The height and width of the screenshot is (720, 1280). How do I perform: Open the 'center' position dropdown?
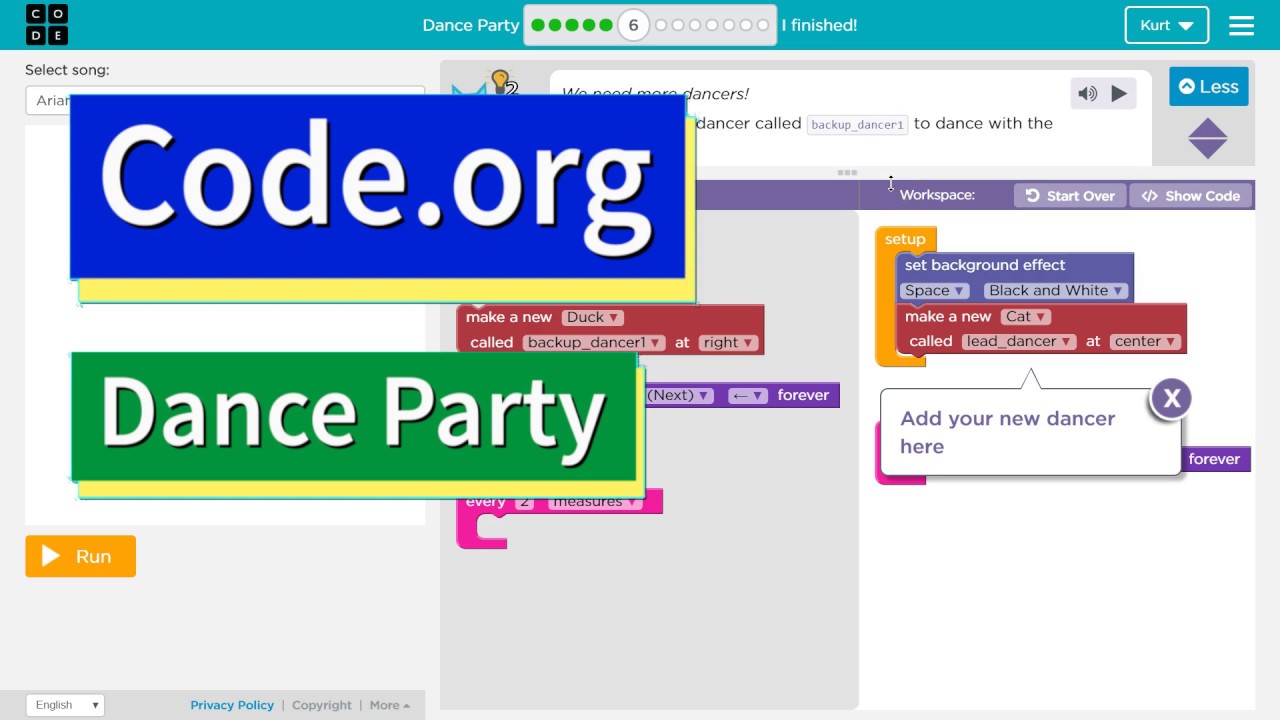[1146, 341]
